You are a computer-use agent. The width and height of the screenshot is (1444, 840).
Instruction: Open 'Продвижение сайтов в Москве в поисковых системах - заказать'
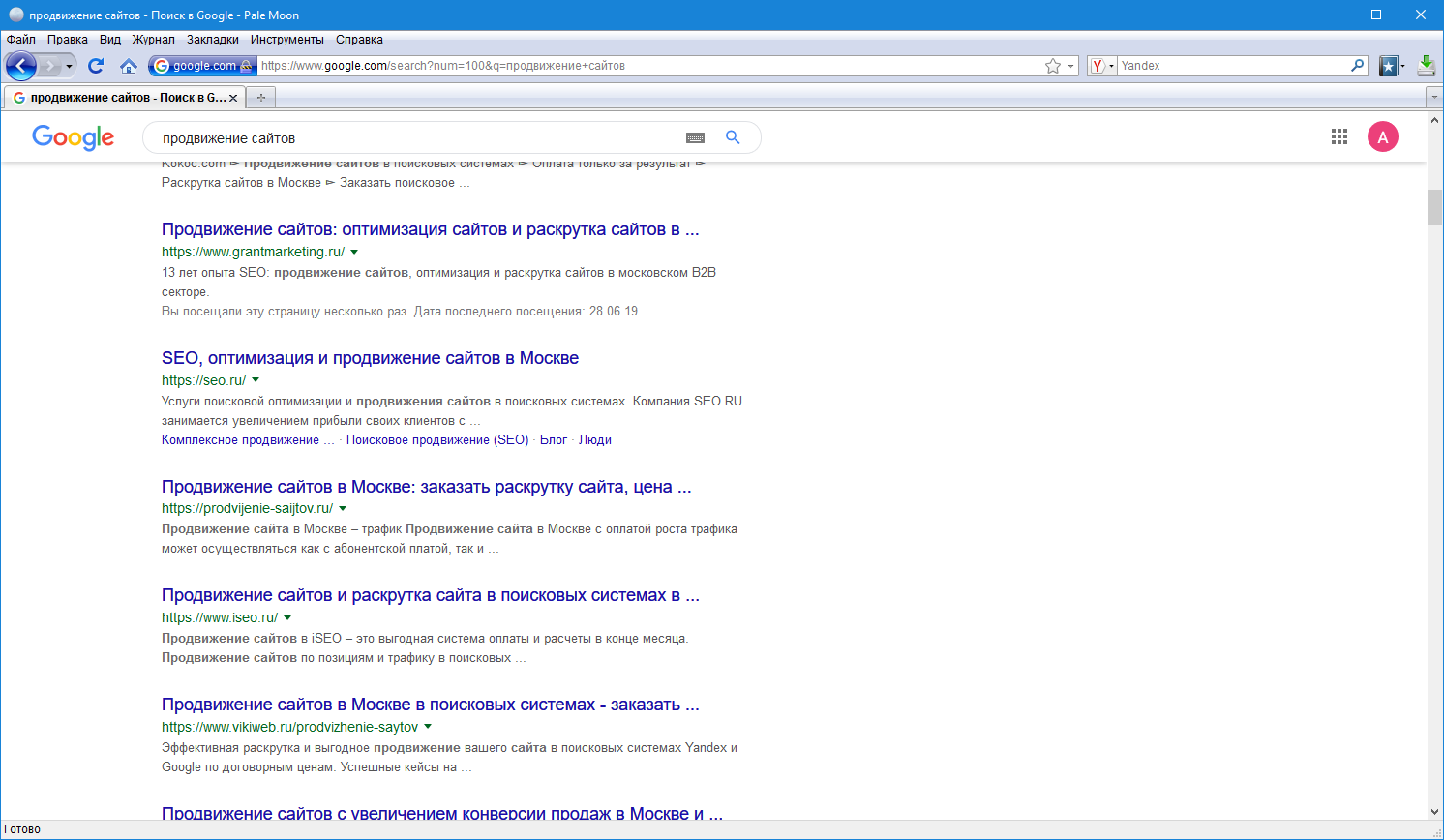[x=430, y=705]
